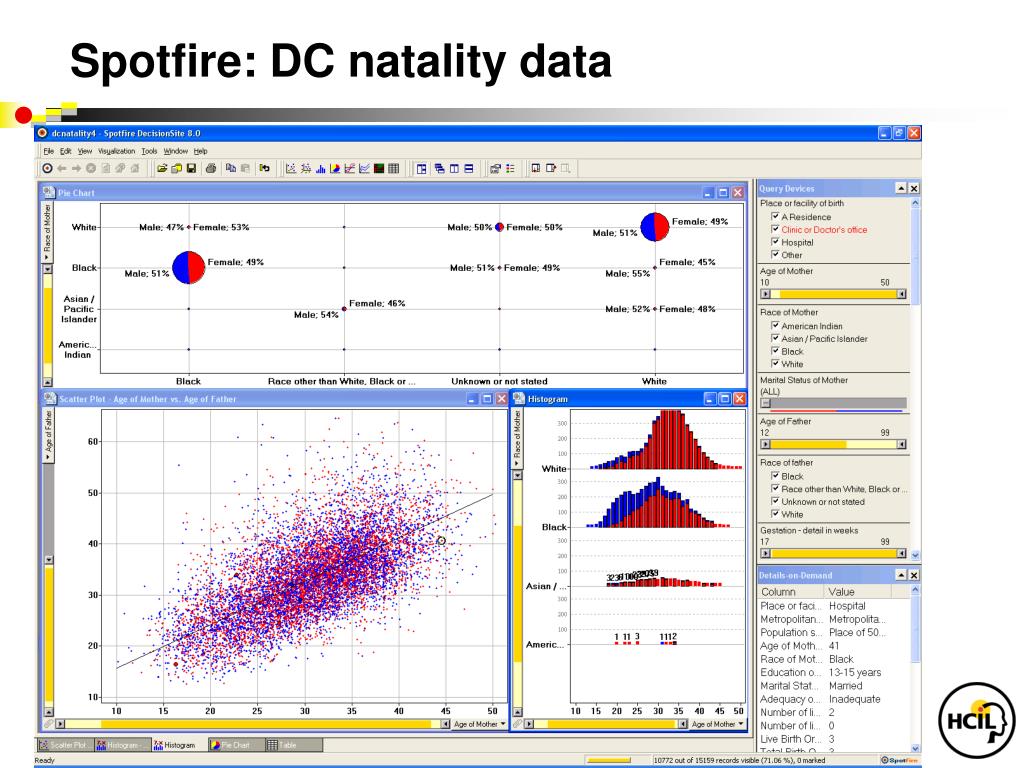Click the reset/undo marking toolbar icon
The width and height of the screenshot is (1024, 768).
click(264, 168)
